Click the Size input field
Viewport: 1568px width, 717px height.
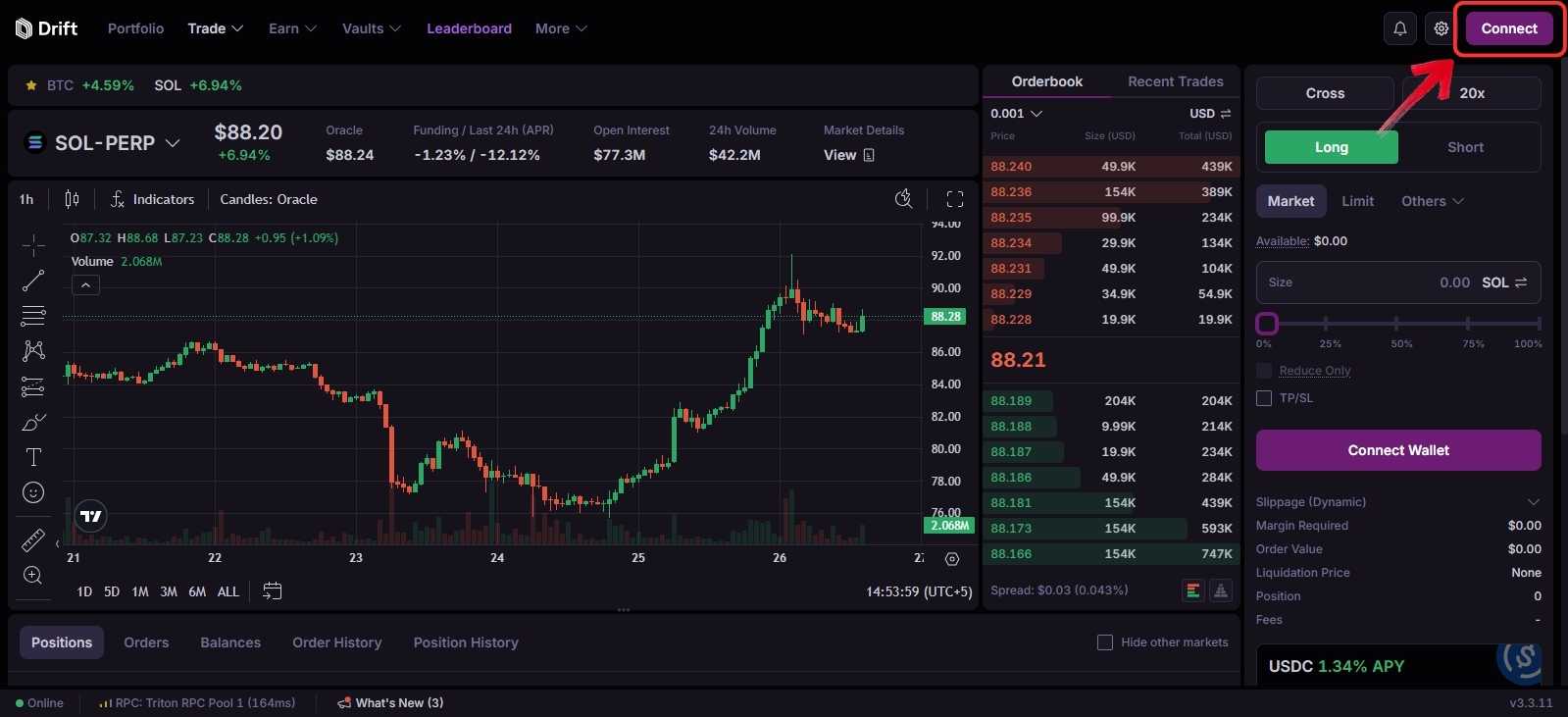(1398, 282)
